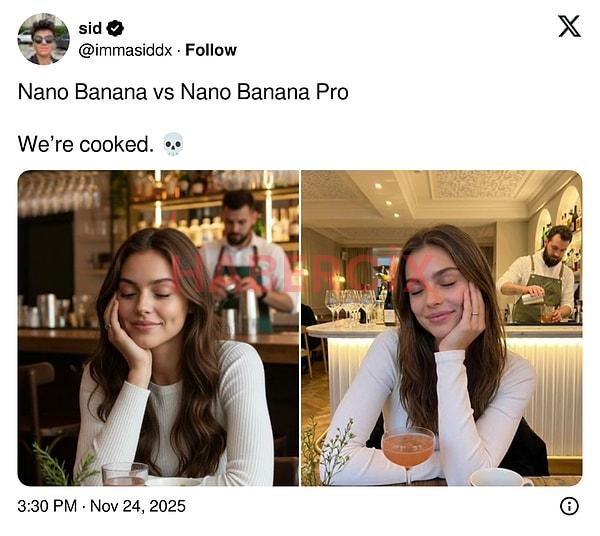Click the orange cocktail glass in right image
This screenshot has height=536, width=600.
point(408,449)
